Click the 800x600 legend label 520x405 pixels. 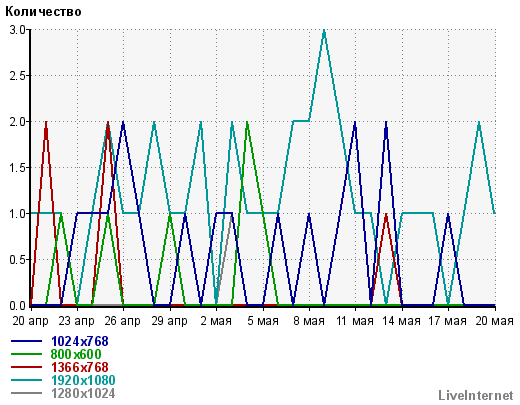[x=76, y=354]
